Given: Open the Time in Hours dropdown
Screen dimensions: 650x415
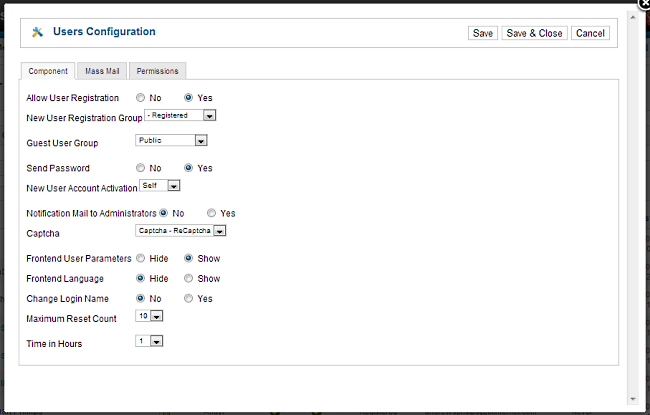Looking at the screenshot, I should point(149,341).
